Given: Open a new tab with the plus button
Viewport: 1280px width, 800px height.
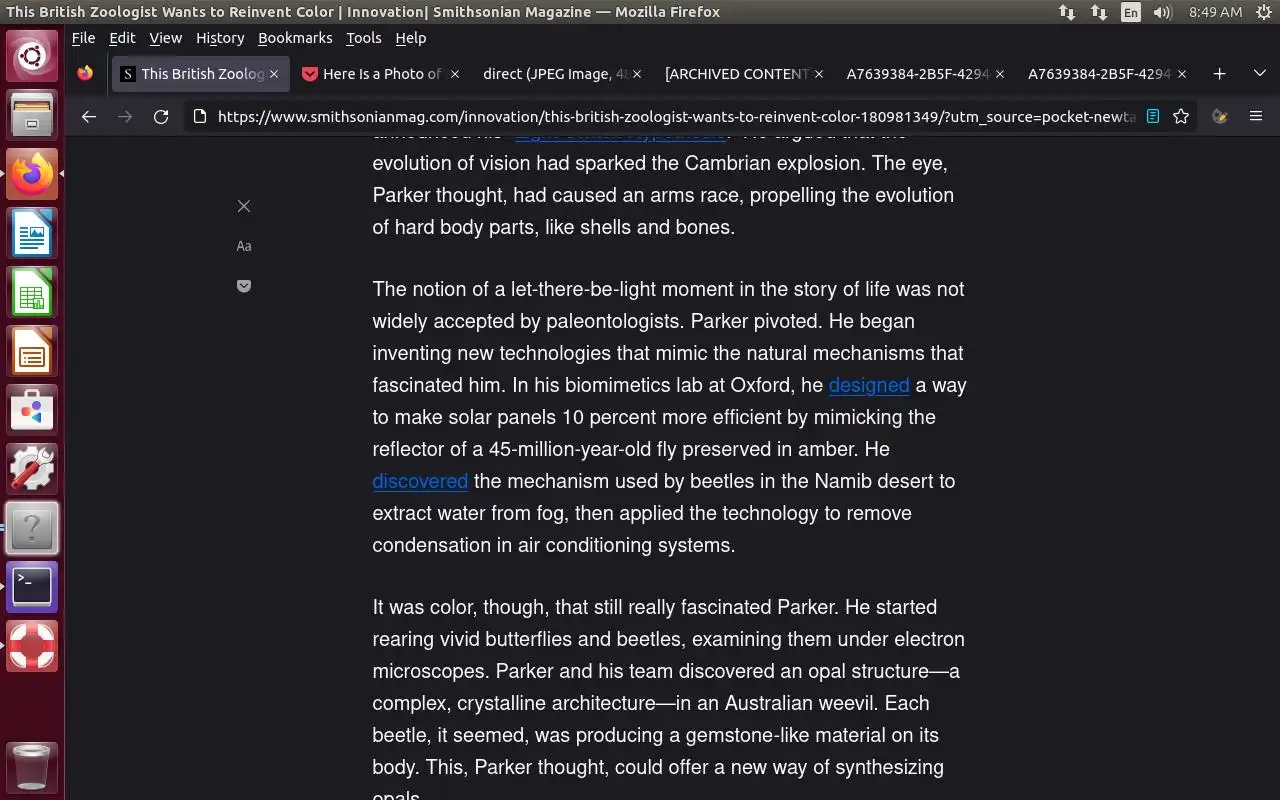Looking at the screenshot, I should [x=1219, y=73].
